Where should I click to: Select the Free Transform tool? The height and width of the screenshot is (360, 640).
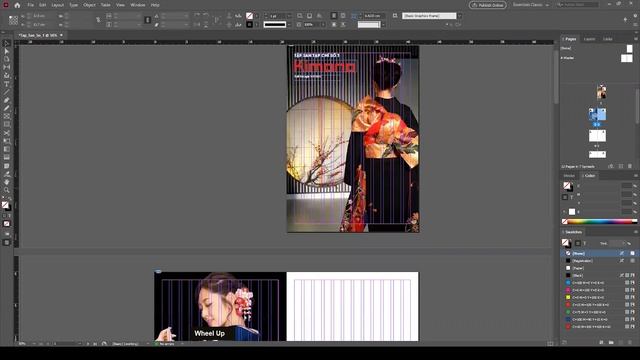pyautogui.click(x=7, y=141)
